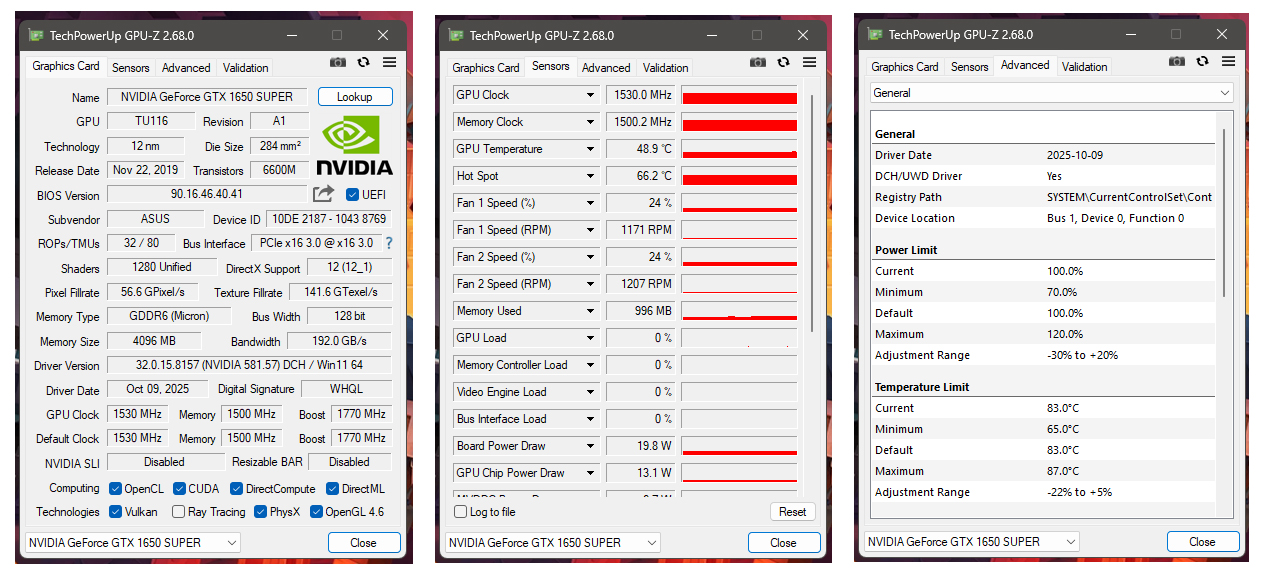Click Close button in Advanced window
Viewport: 1264px width, 575px height.
[1203, 542]
